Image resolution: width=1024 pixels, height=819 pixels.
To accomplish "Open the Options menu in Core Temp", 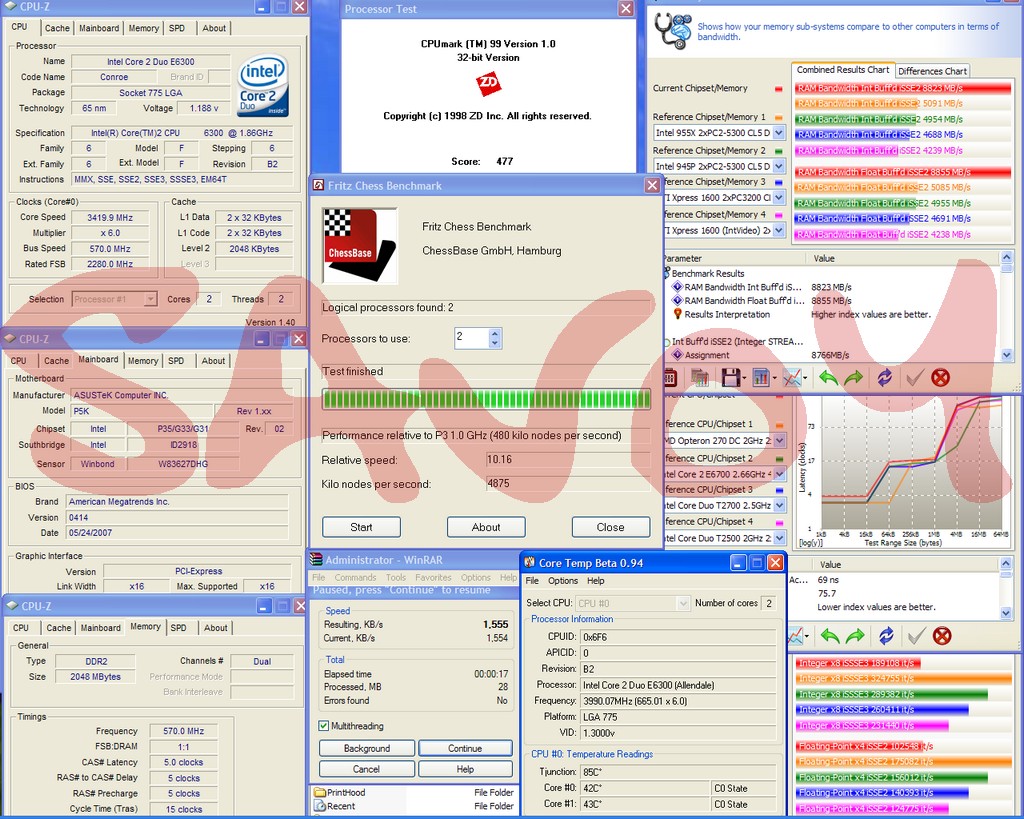I will 563,581.
